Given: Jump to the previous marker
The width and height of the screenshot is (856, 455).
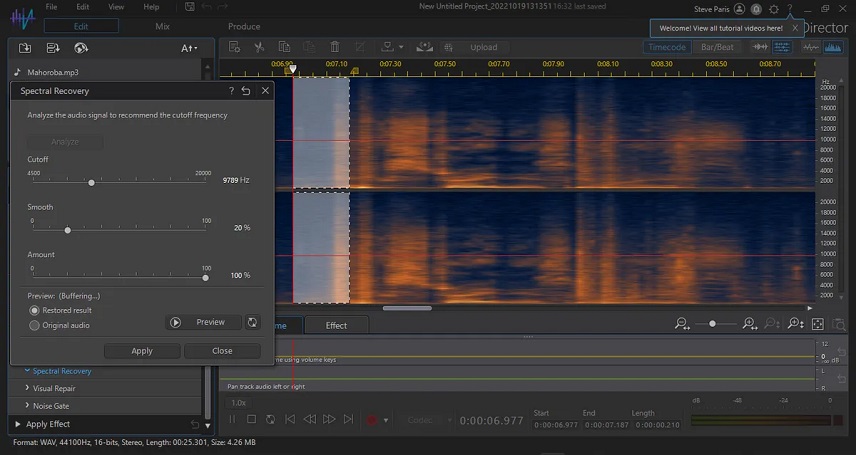Looking at the screenshot, I should [290, 419].
